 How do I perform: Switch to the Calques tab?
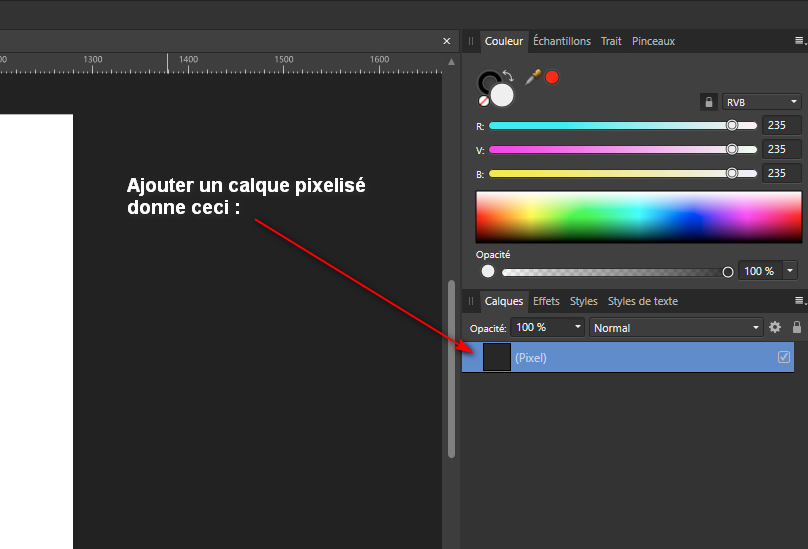pos(503,301)
